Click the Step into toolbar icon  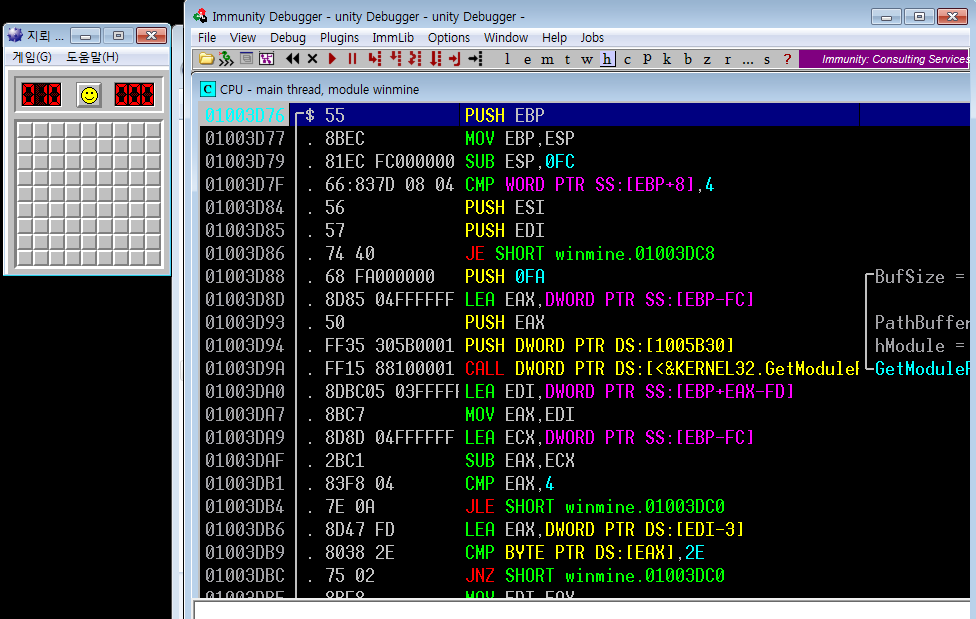point(374,59)
